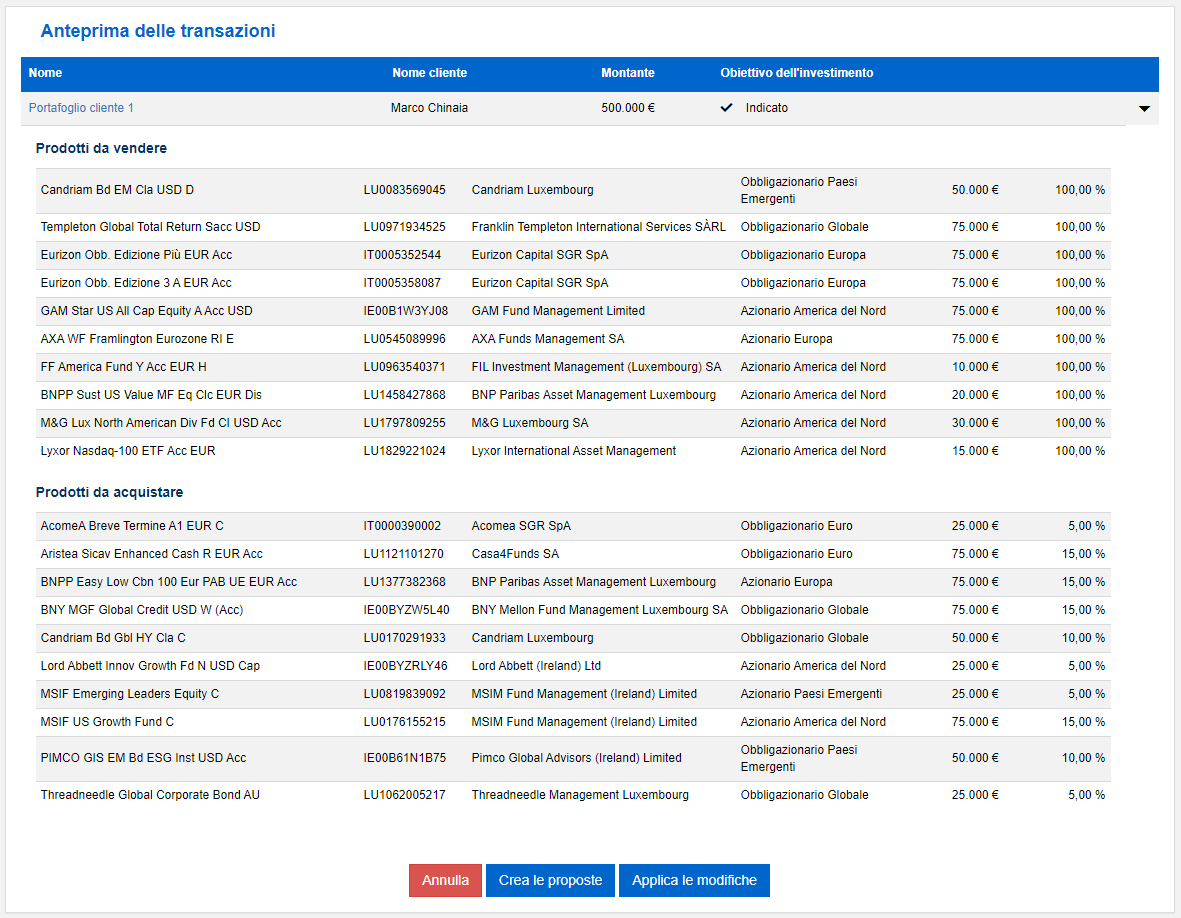Image resolution: width=1181 pixels, height=918 pixels.
Task: Click Obiettivo dell'investimento column header
Action: (x=796, y=73)
